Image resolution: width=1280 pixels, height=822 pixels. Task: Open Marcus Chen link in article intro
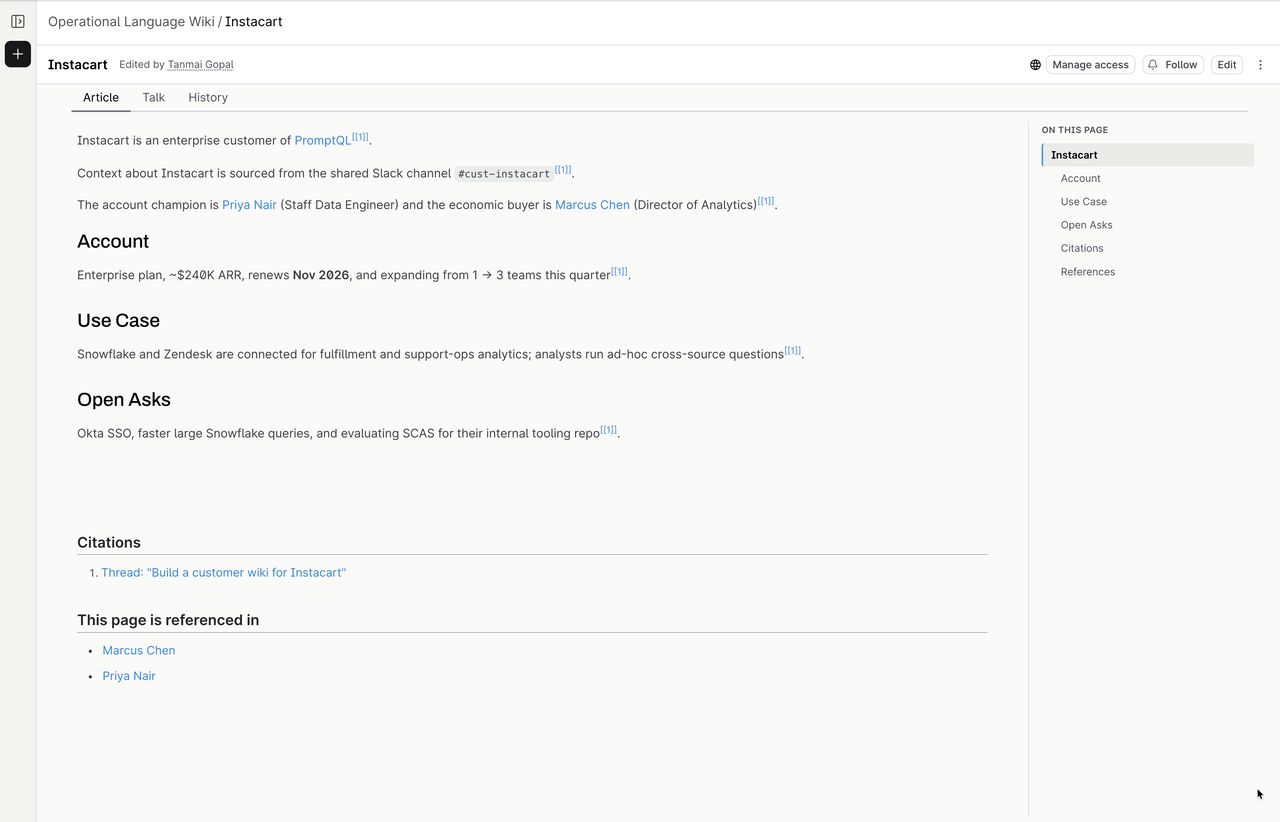[592, 205]
